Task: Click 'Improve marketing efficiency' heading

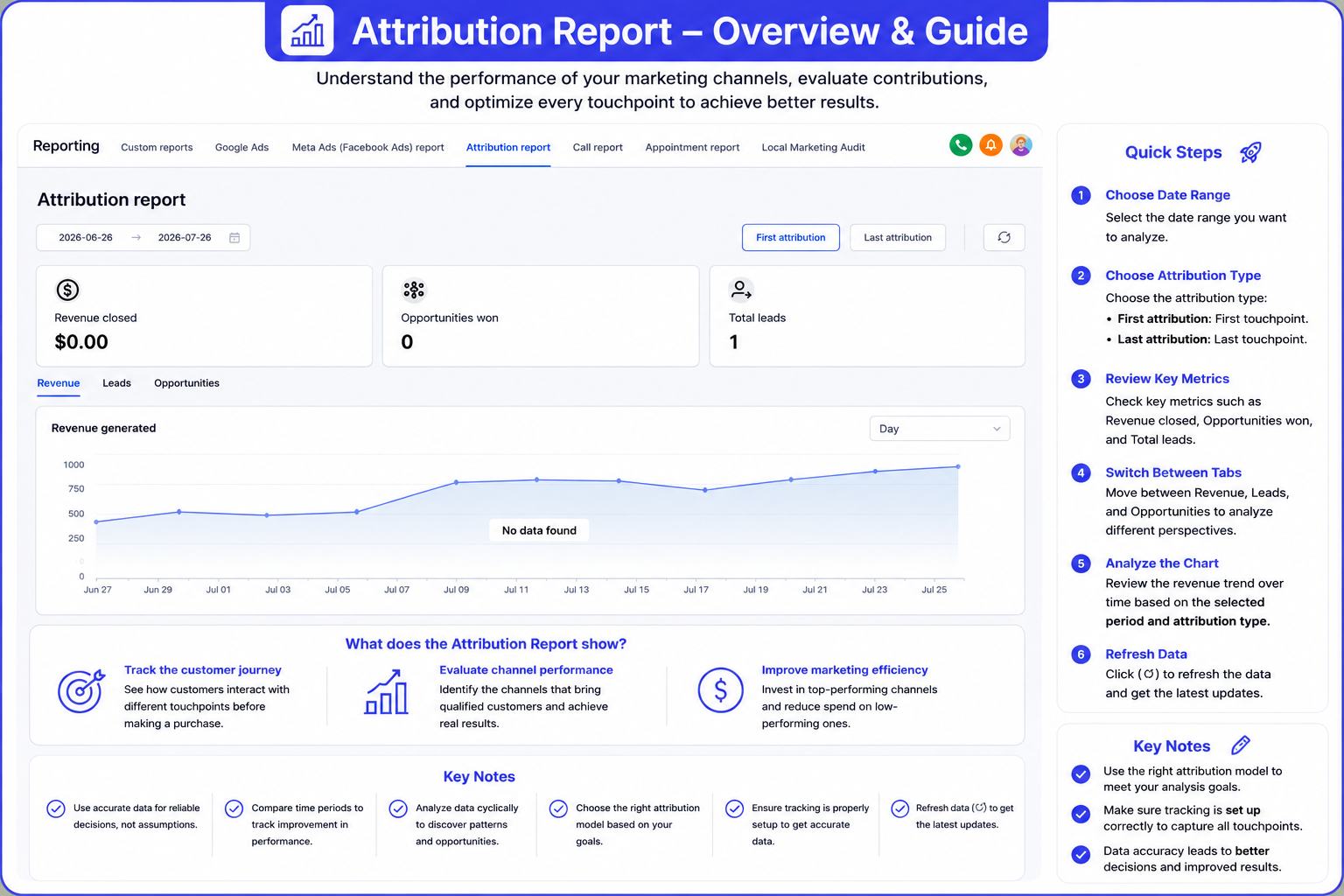Action: (844, 670)
